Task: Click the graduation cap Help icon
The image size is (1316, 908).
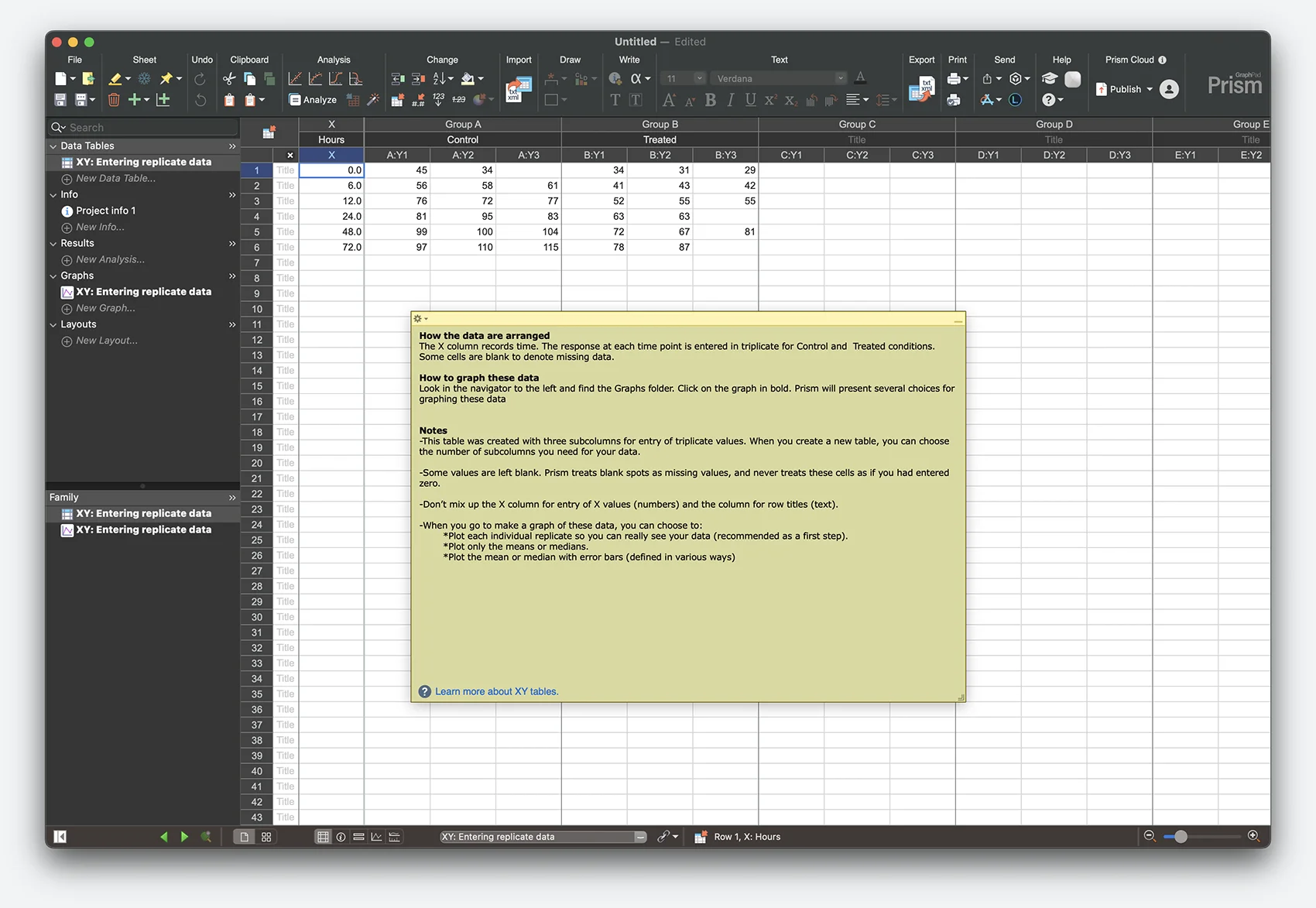Action: click(x=1050, y=79)
